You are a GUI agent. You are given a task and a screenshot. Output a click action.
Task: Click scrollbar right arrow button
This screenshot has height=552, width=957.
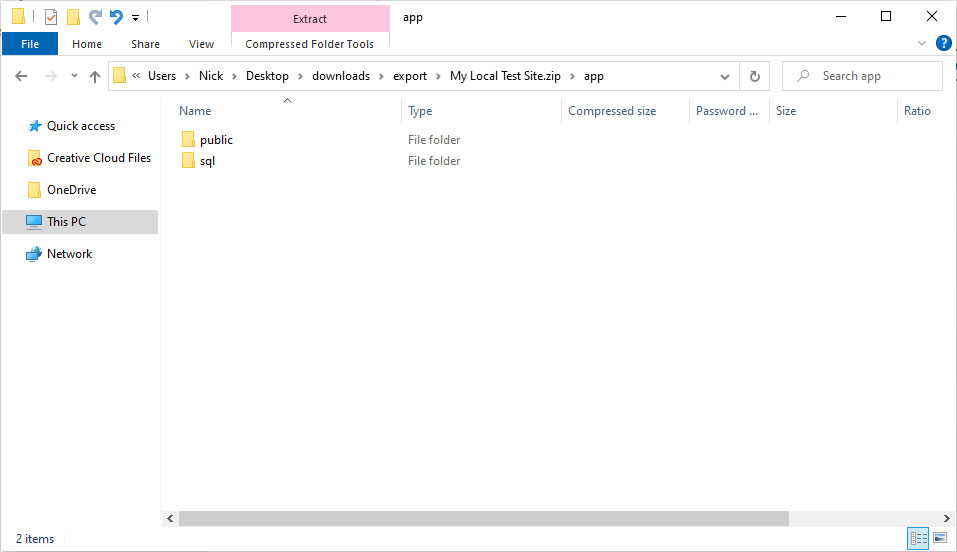click(946, 518)
